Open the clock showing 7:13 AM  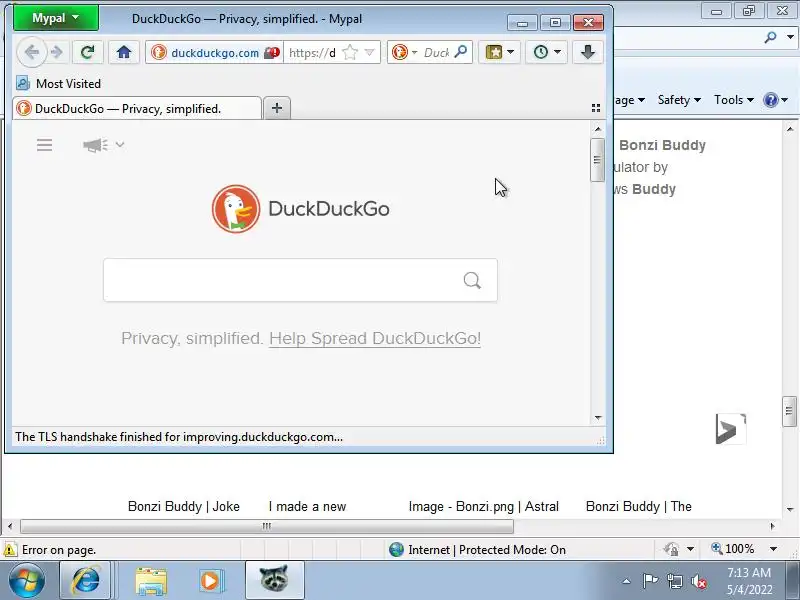[x=749, y=581]
